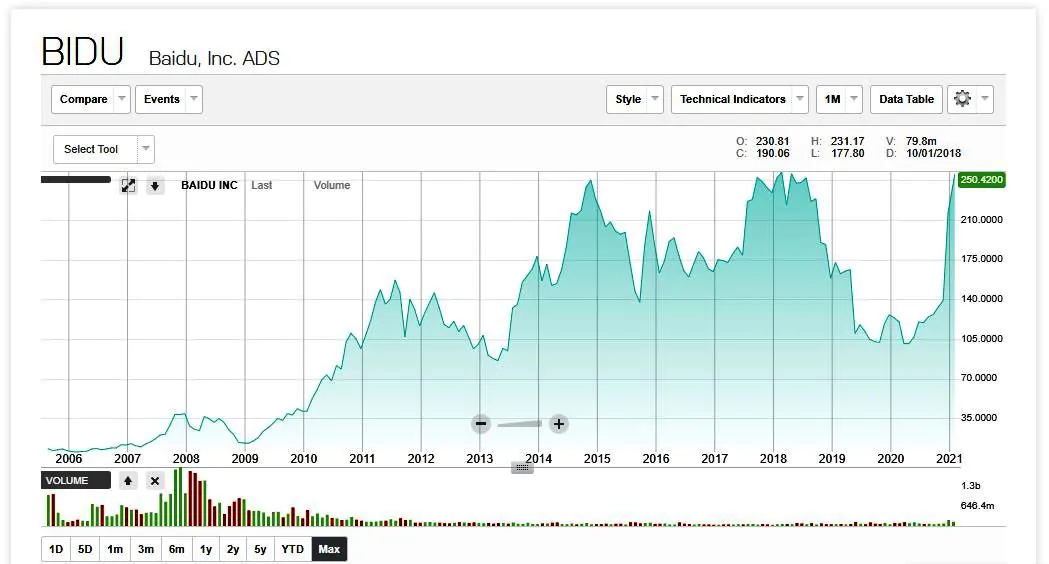The height and width of the screenshot is (564, 1049).
Task: Select the 5y time range
Action: coord(260,549)
